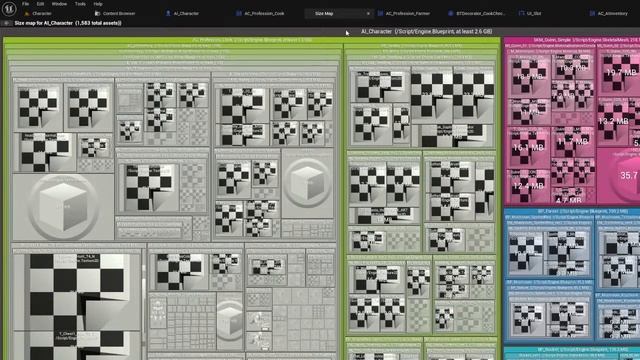
Task: Select the 13.2 MB pink texture node
Action: pyautogui.click(x=613, y=121)
